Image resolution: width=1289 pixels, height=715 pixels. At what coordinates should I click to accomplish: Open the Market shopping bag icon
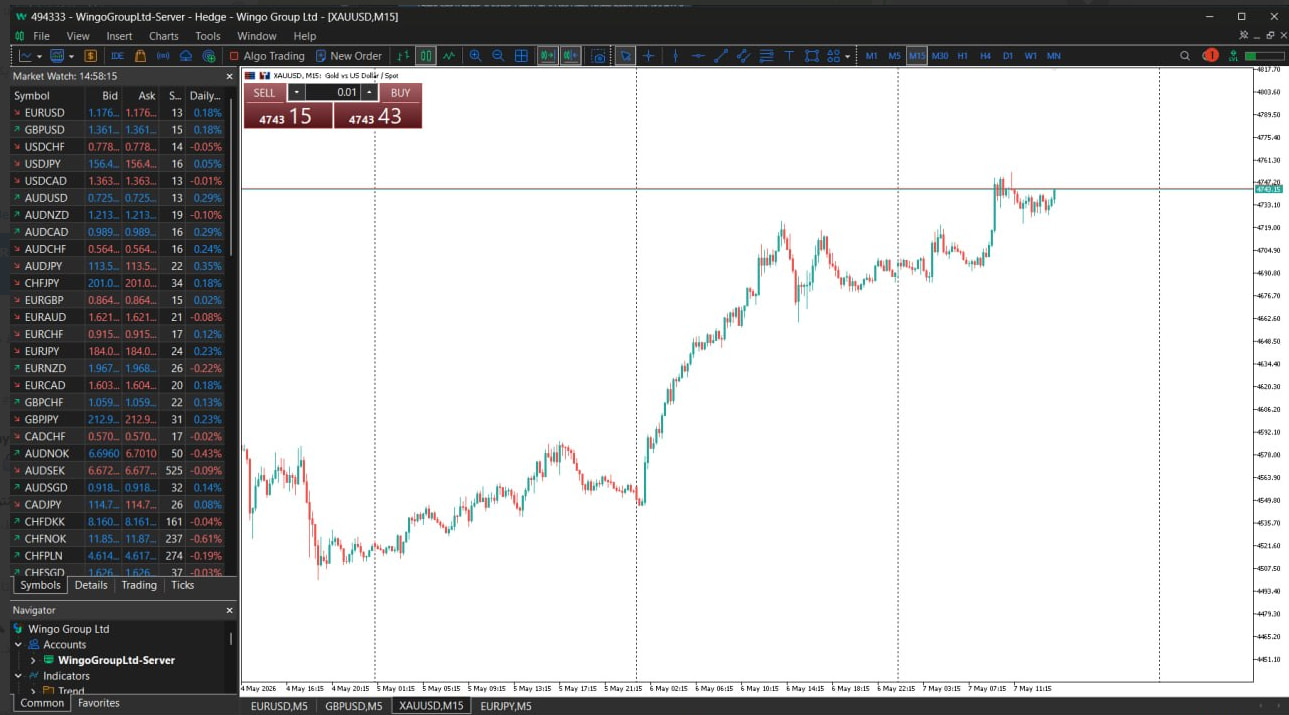tap(140, 56)
